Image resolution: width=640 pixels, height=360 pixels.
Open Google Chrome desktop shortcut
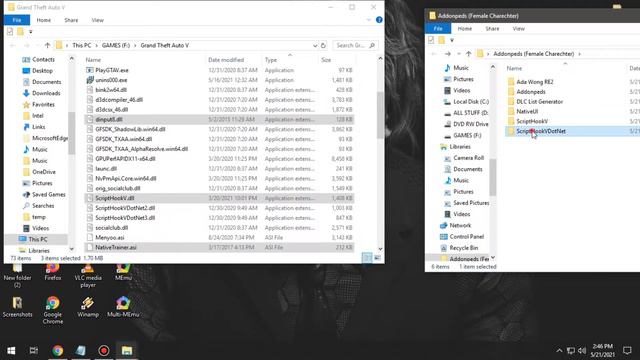[53, 310]
